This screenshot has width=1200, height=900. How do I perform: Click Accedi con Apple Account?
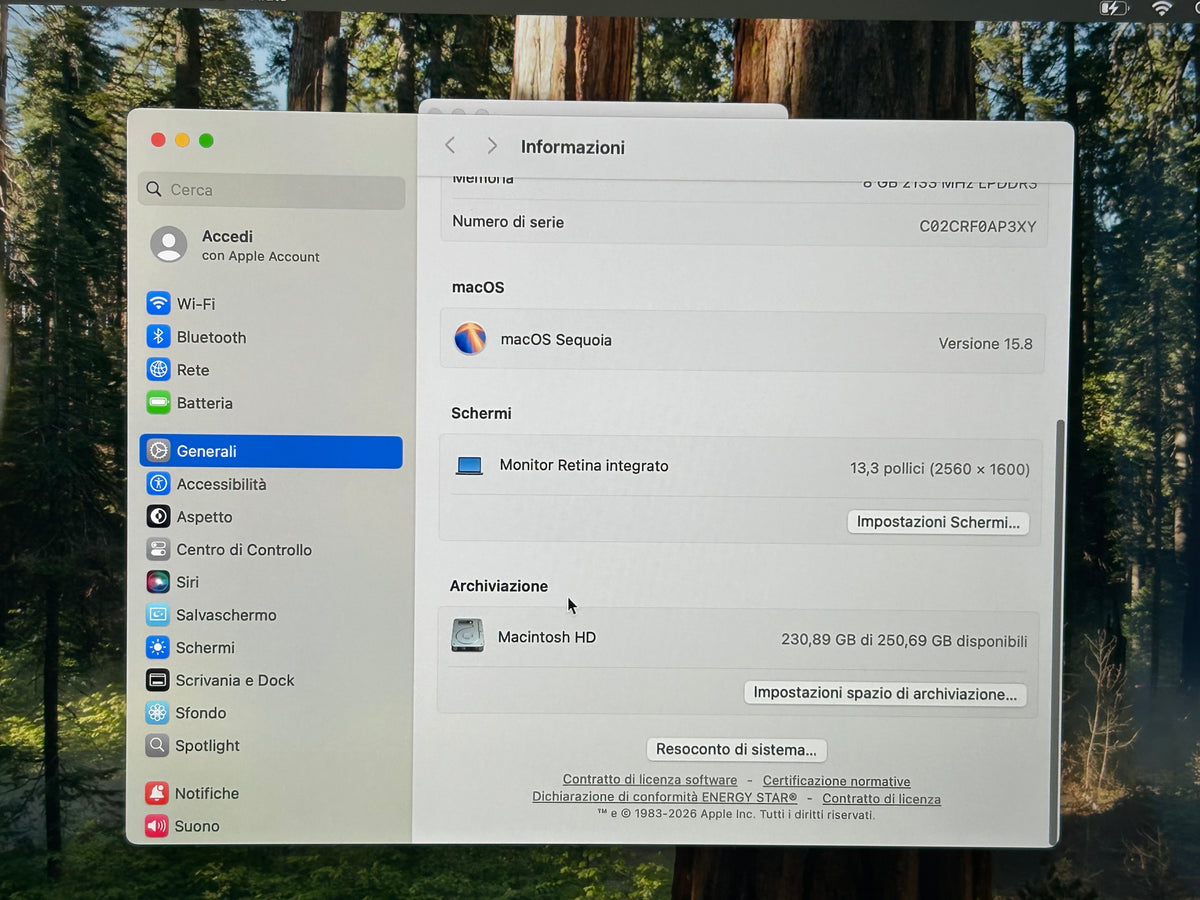260,245
